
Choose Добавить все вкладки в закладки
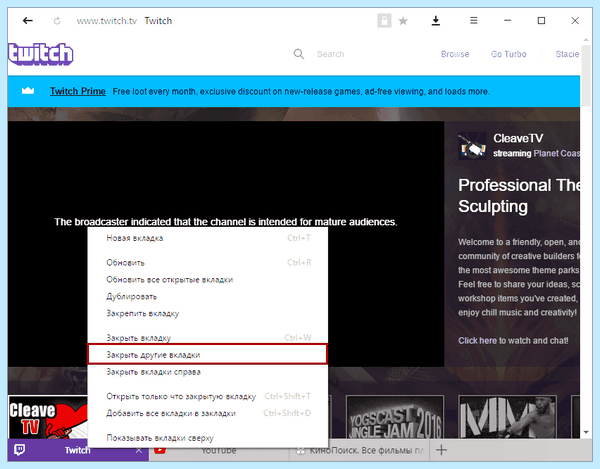[208, 413]
